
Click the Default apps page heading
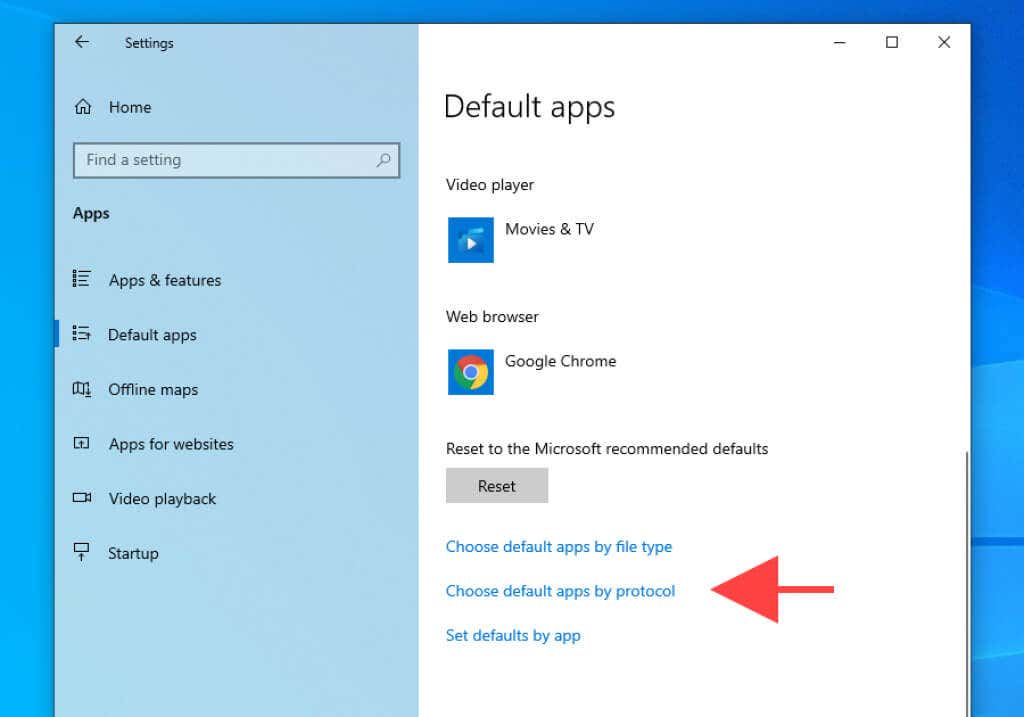coord(529,106)
